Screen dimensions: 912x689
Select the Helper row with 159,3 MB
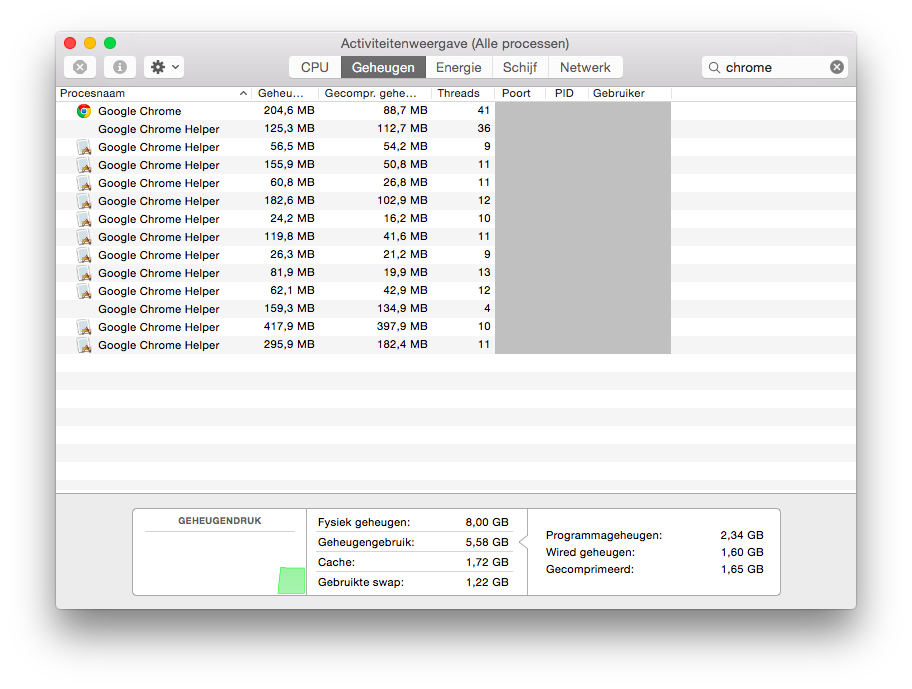pos(455,309)
